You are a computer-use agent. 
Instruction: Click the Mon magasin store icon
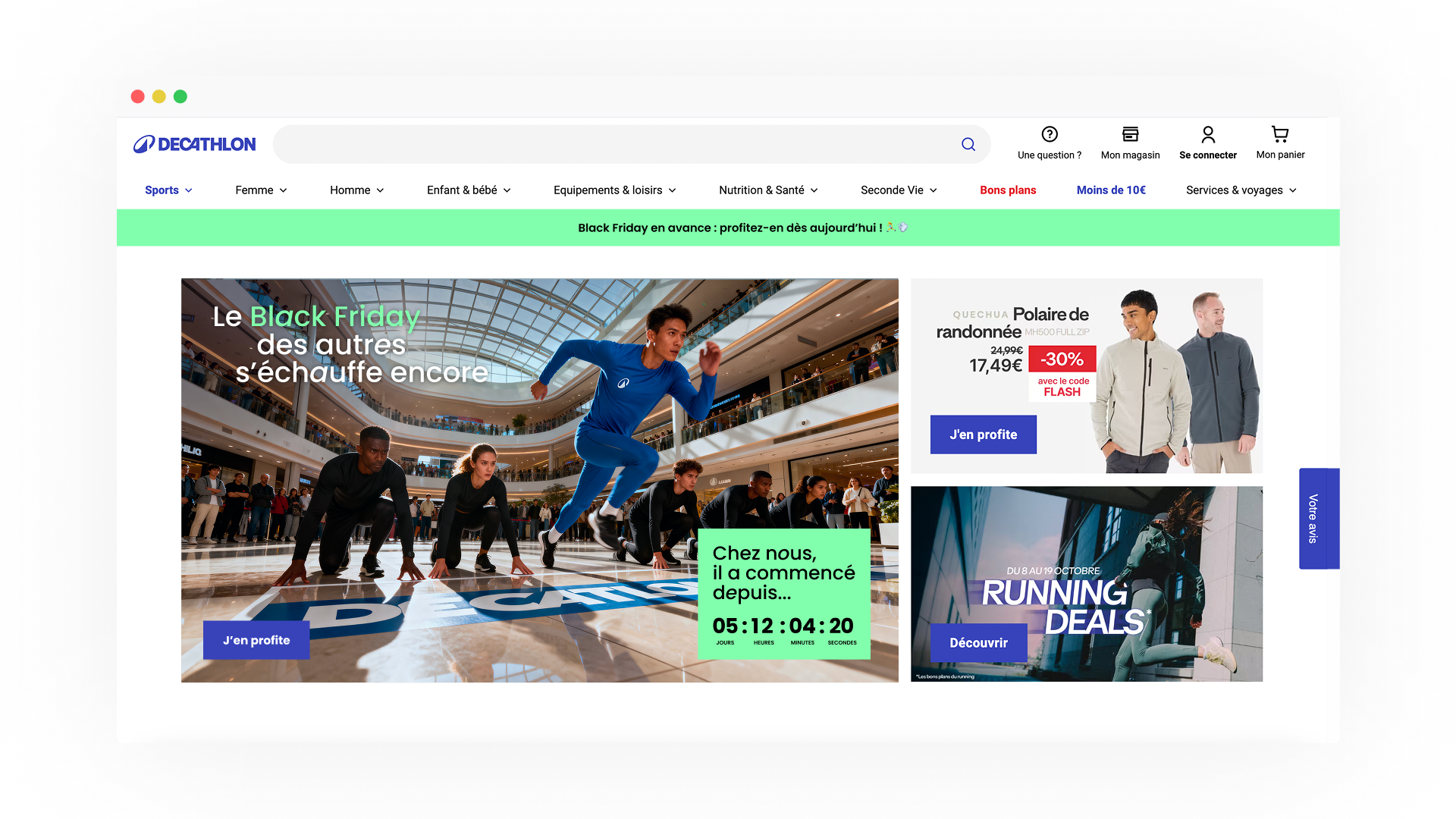(1131, 134)
